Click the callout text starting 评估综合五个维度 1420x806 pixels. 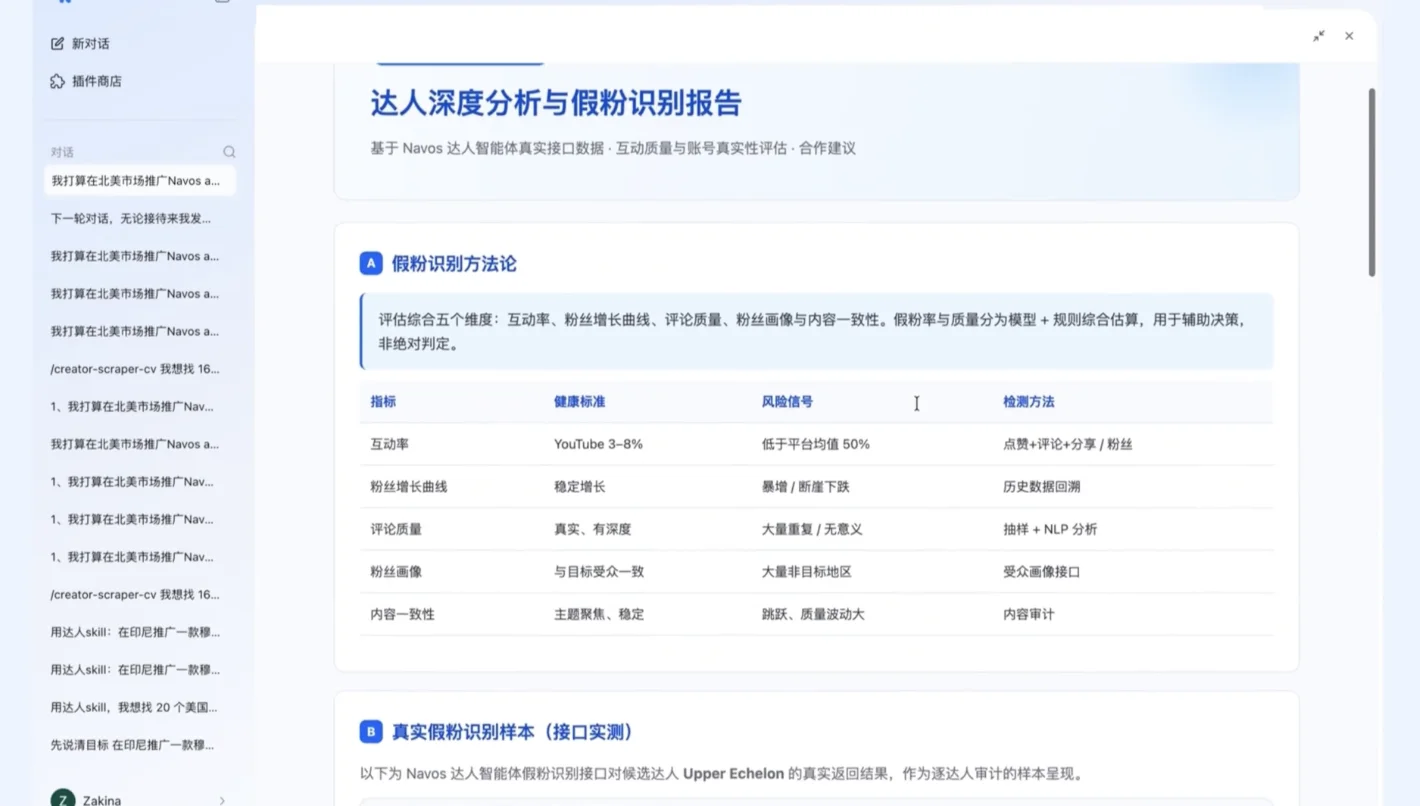(812, 331)
